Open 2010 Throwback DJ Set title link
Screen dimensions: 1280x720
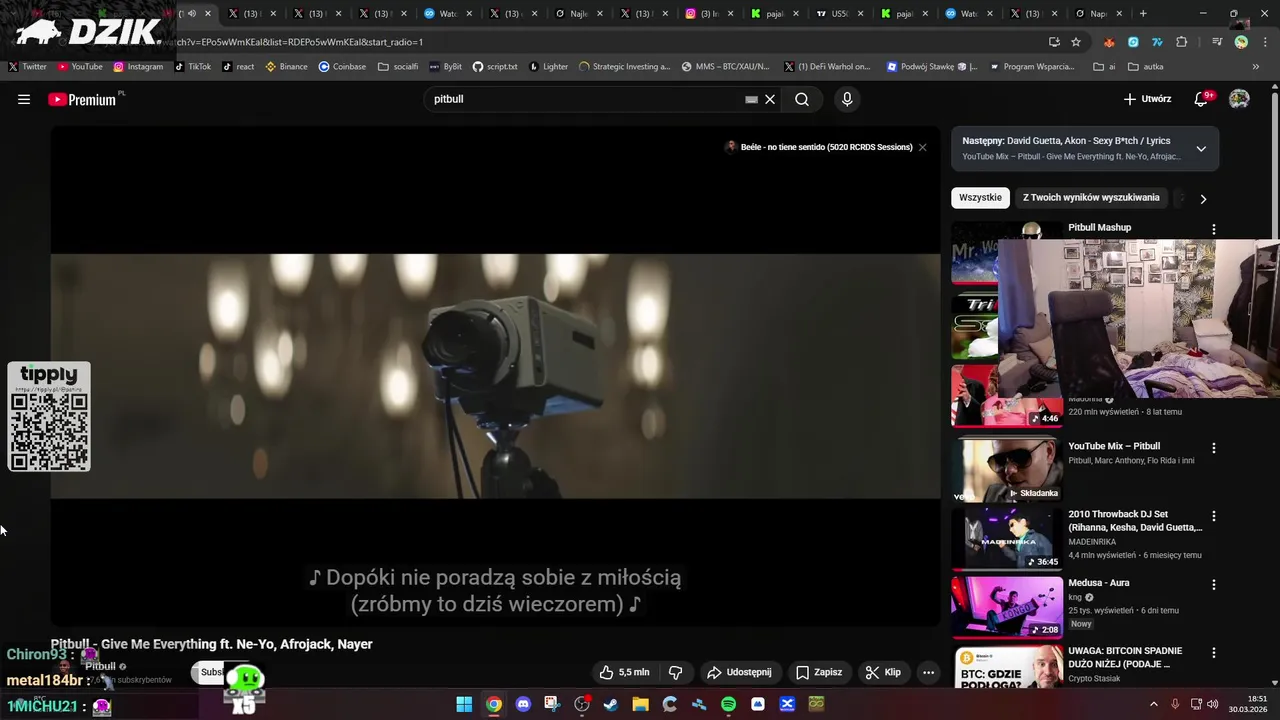(1135, 521)
